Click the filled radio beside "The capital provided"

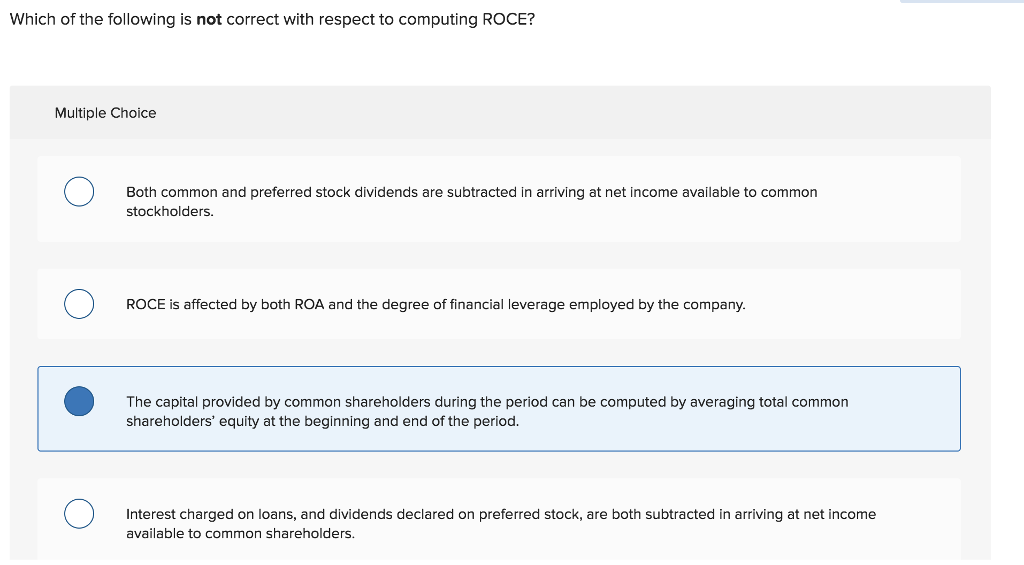(x=79, y=401)
